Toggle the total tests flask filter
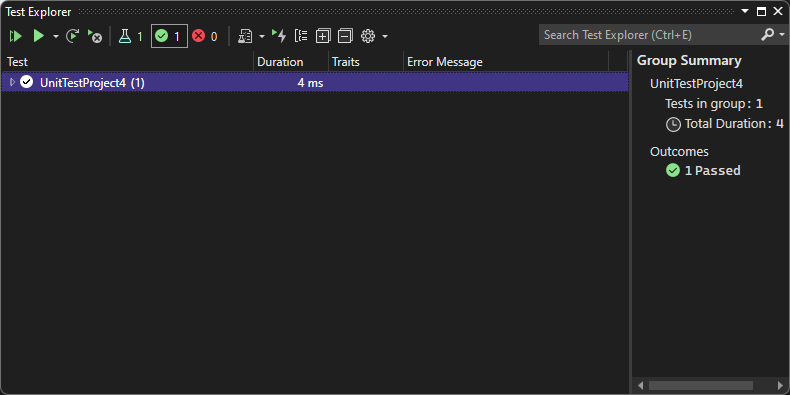This screenshot has width=790, height=395. 130,36
